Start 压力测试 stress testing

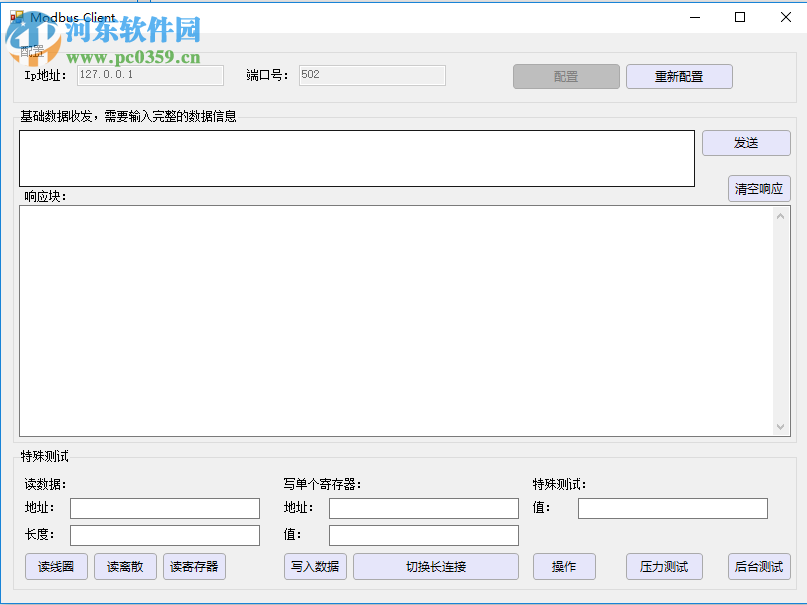pos(663,566)
